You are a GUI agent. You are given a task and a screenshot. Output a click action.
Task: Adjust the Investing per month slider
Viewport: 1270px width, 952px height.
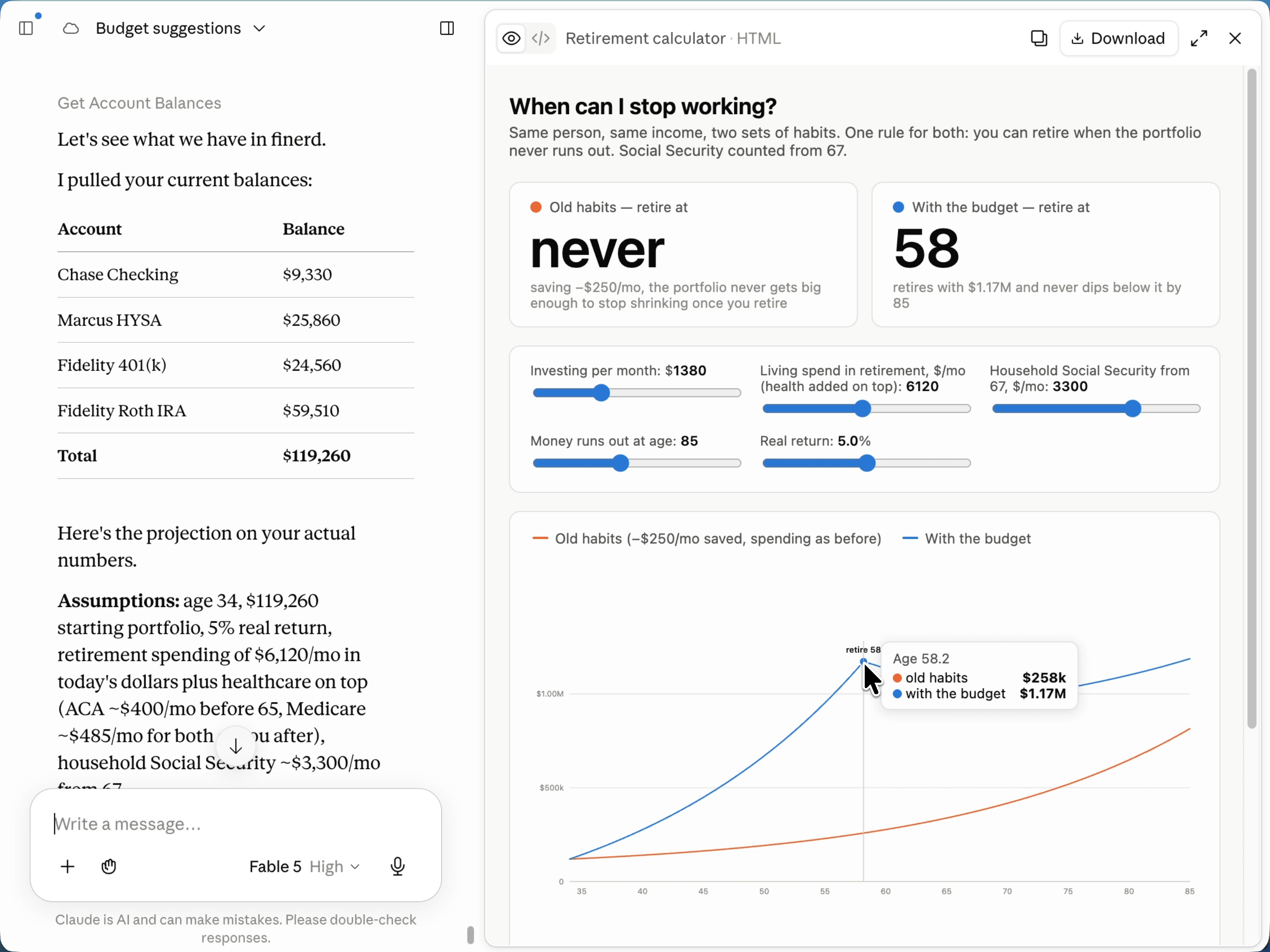click(637, 393)
